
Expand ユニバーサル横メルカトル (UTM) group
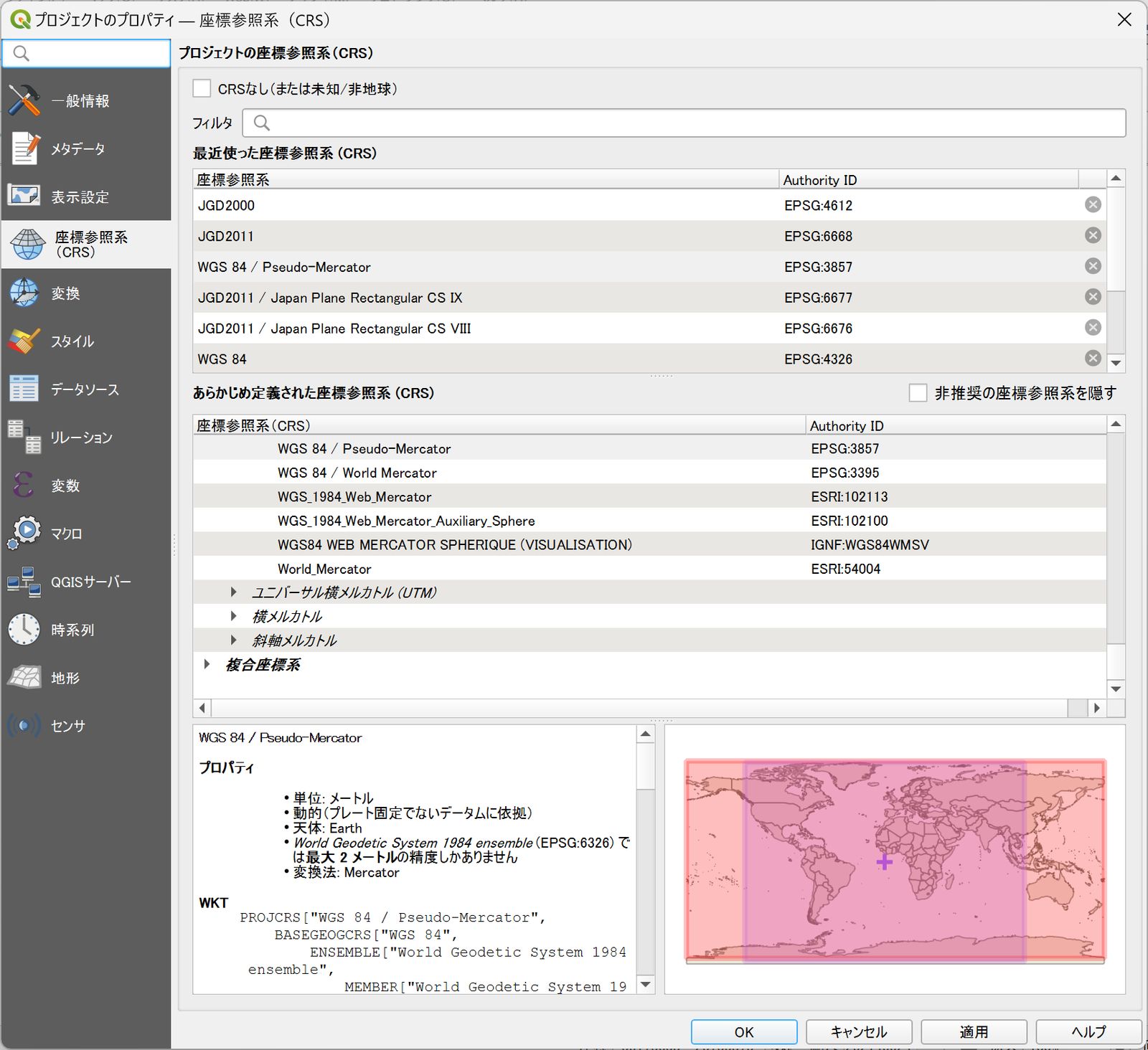[233, 592]
